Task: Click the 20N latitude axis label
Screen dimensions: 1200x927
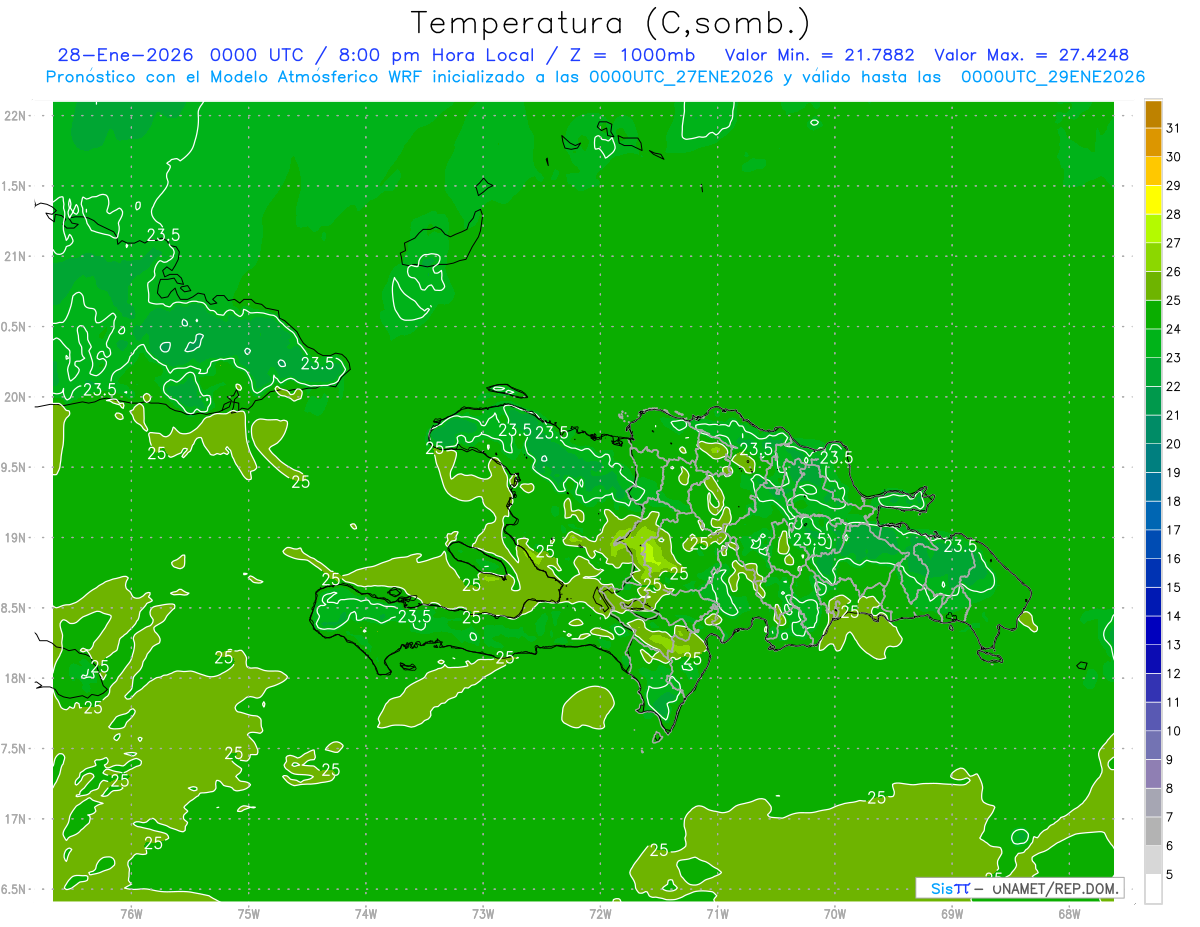Action: click(x=16, y=397)
